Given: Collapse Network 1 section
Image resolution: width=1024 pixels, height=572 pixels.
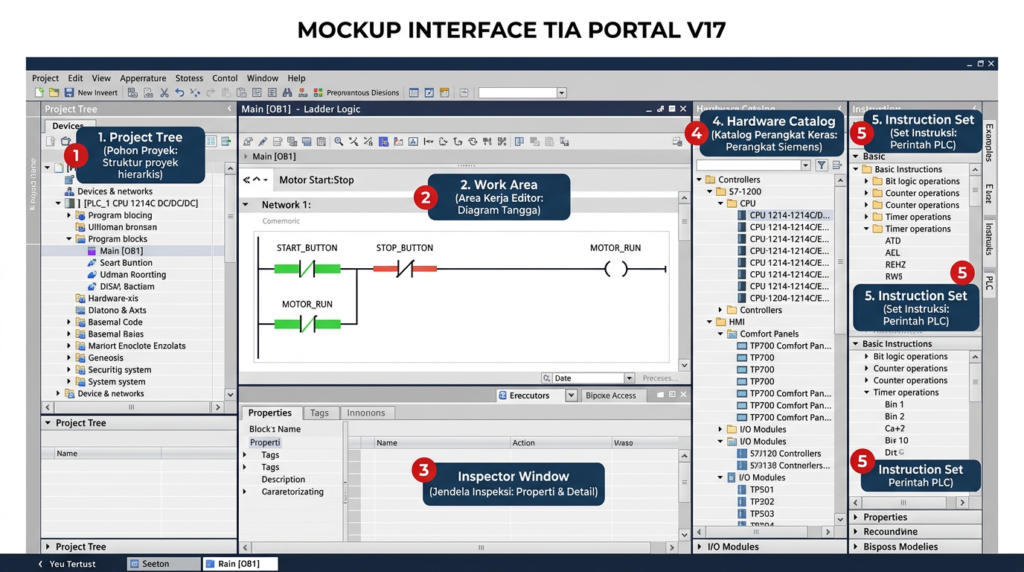Looking at the screenshot, I should pyautogui.click(x=246, y=204).
